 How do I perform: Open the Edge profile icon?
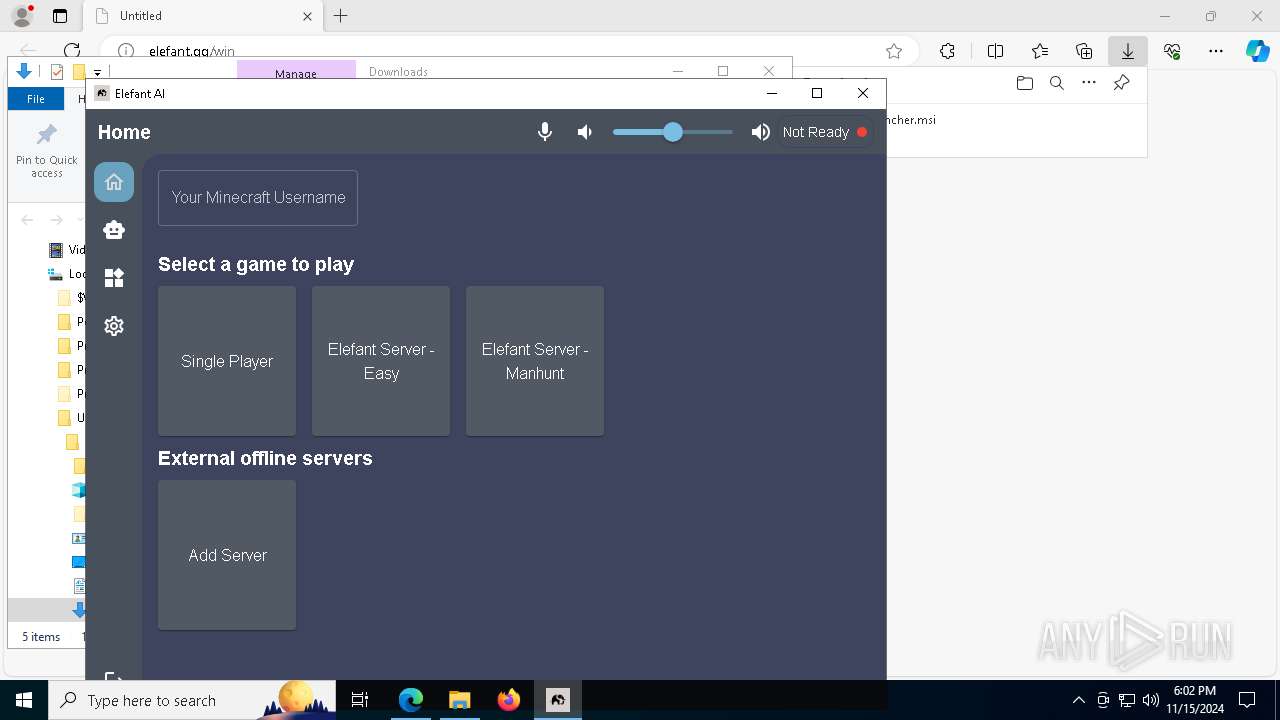coord(22,16)
